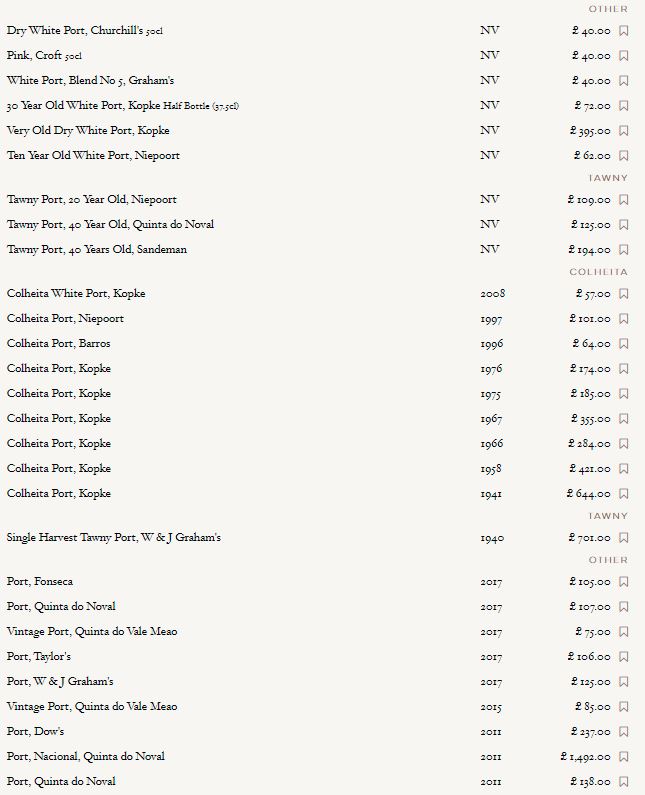Viewport: 645px width, 795px height.
Task: Save the 1941 Colheita Port, Kopke
Action: pyautogui.click(x=624, y=494)
